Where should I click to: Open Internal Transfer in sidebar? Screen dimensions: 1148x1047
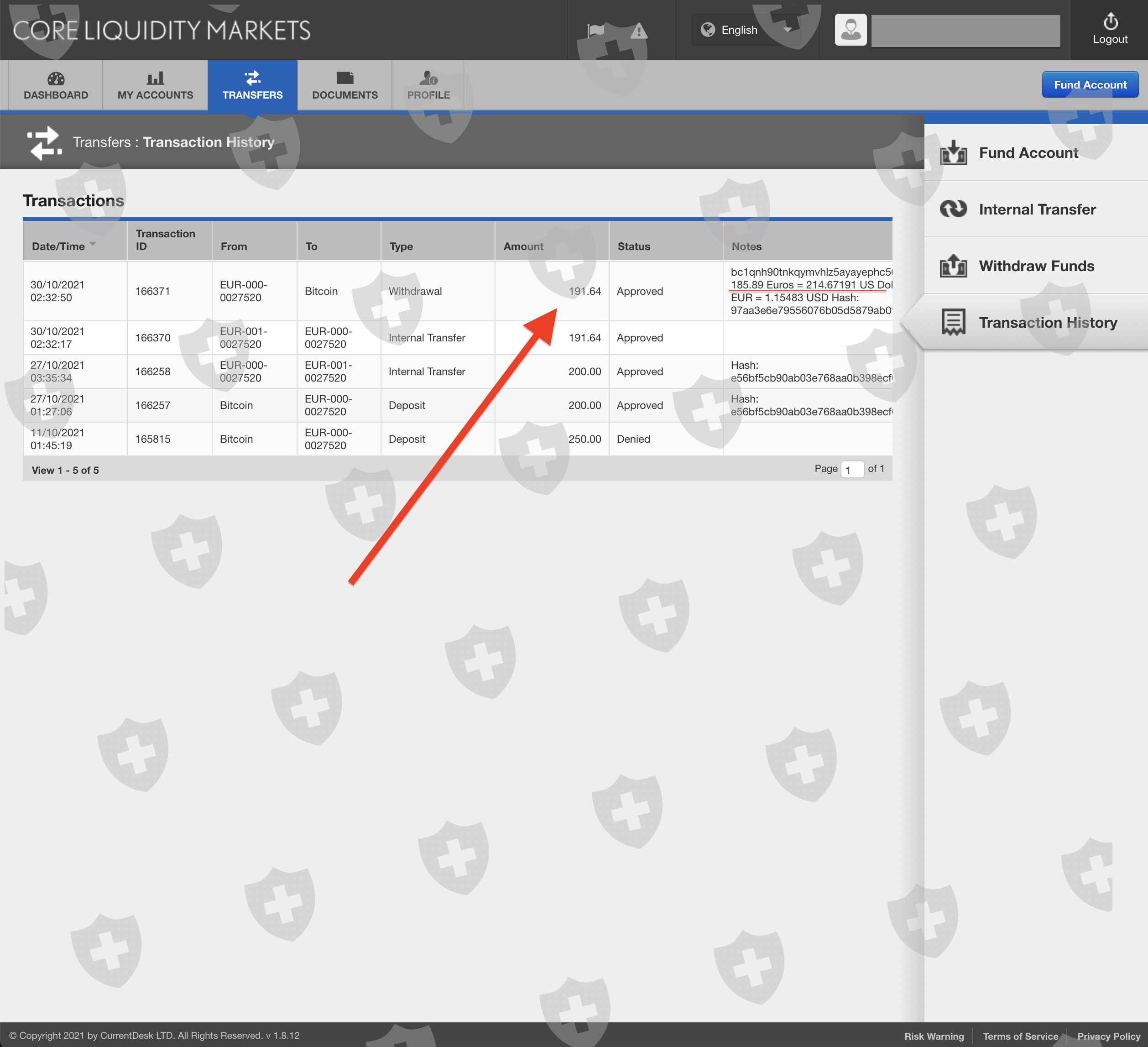(1037, 209)
